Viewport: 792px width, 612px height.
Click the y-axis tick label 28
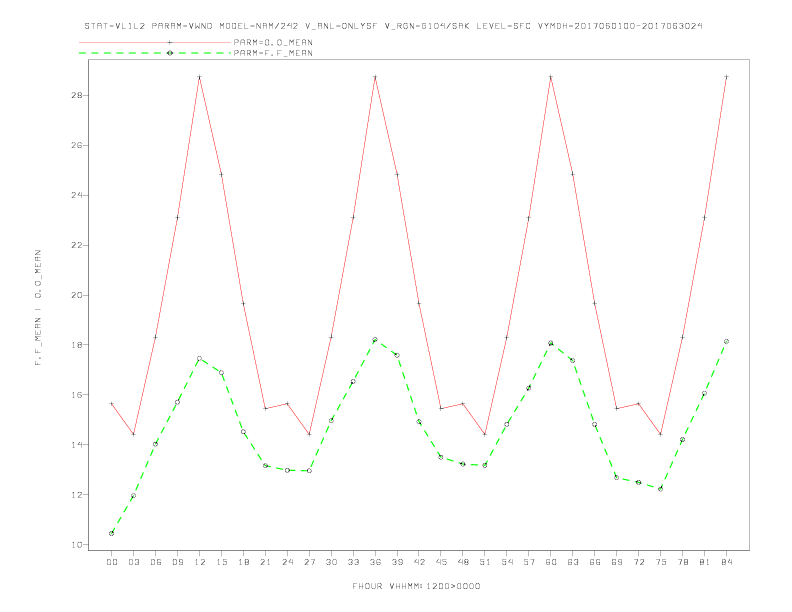click(x=76, y=95)
